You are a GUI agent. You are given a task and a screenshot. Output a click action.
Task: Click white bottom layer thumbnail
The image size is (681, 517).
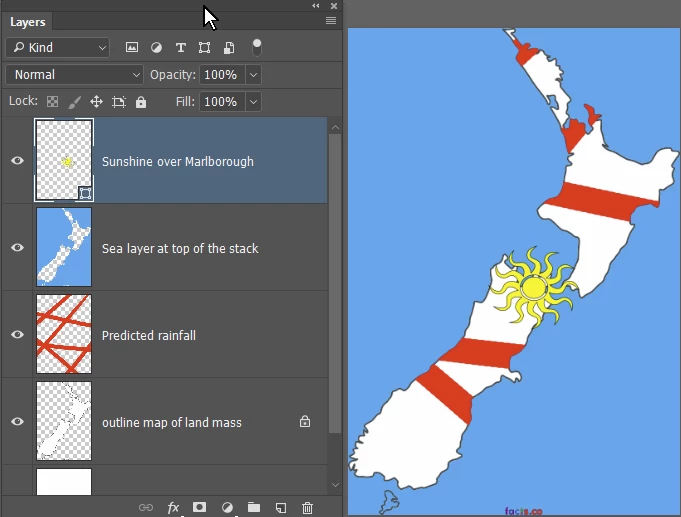64,481
